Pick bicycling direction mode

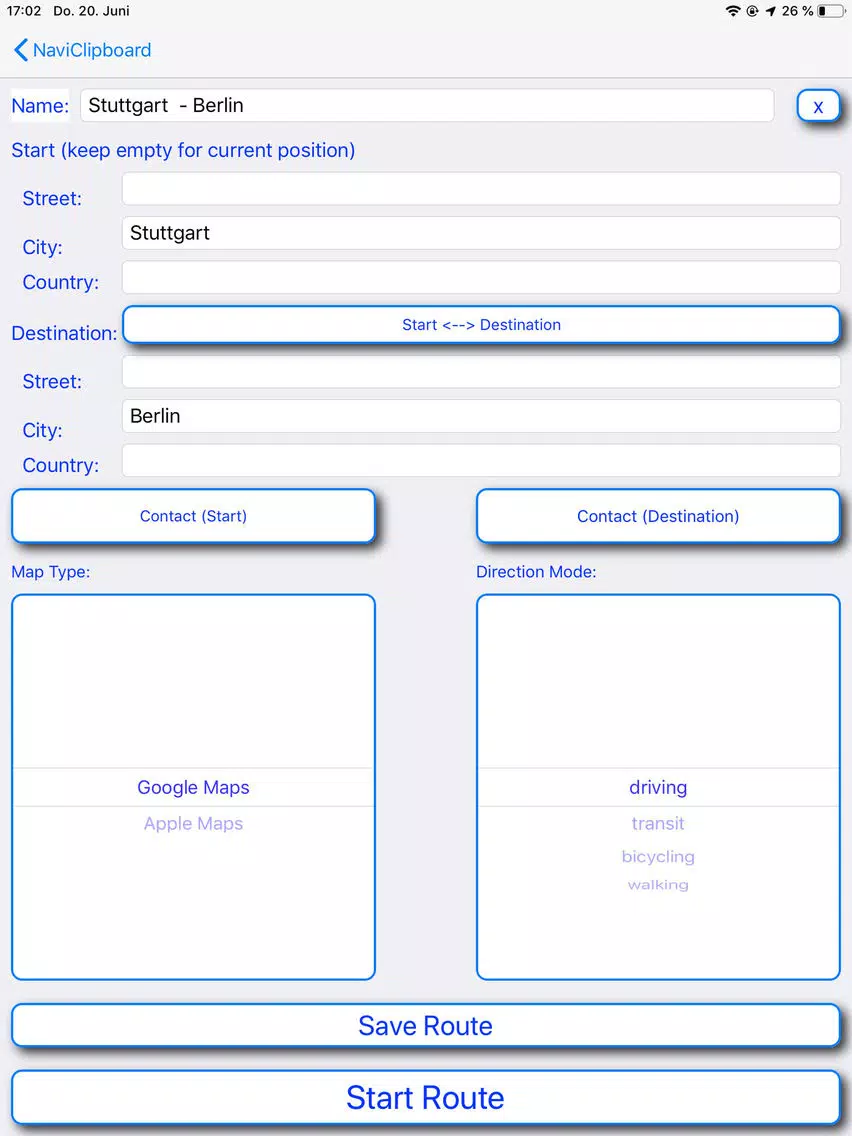click(658, 856)
